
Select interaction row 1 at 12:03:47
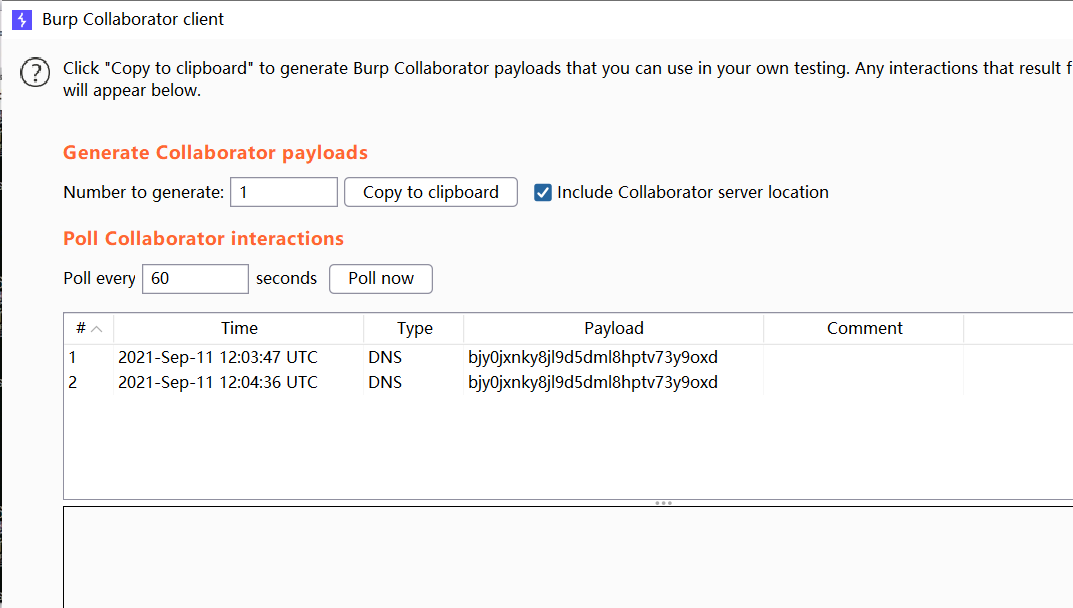click(x=217, y=357)
